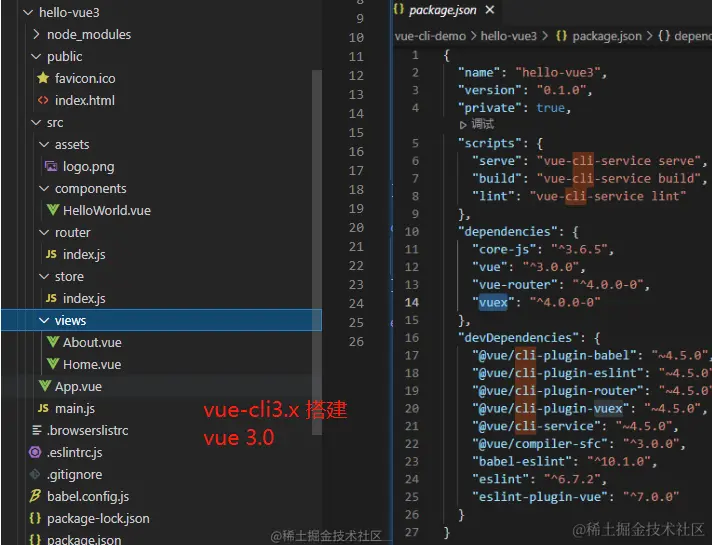Click the index.html file icon

click(x=43, y=100)
